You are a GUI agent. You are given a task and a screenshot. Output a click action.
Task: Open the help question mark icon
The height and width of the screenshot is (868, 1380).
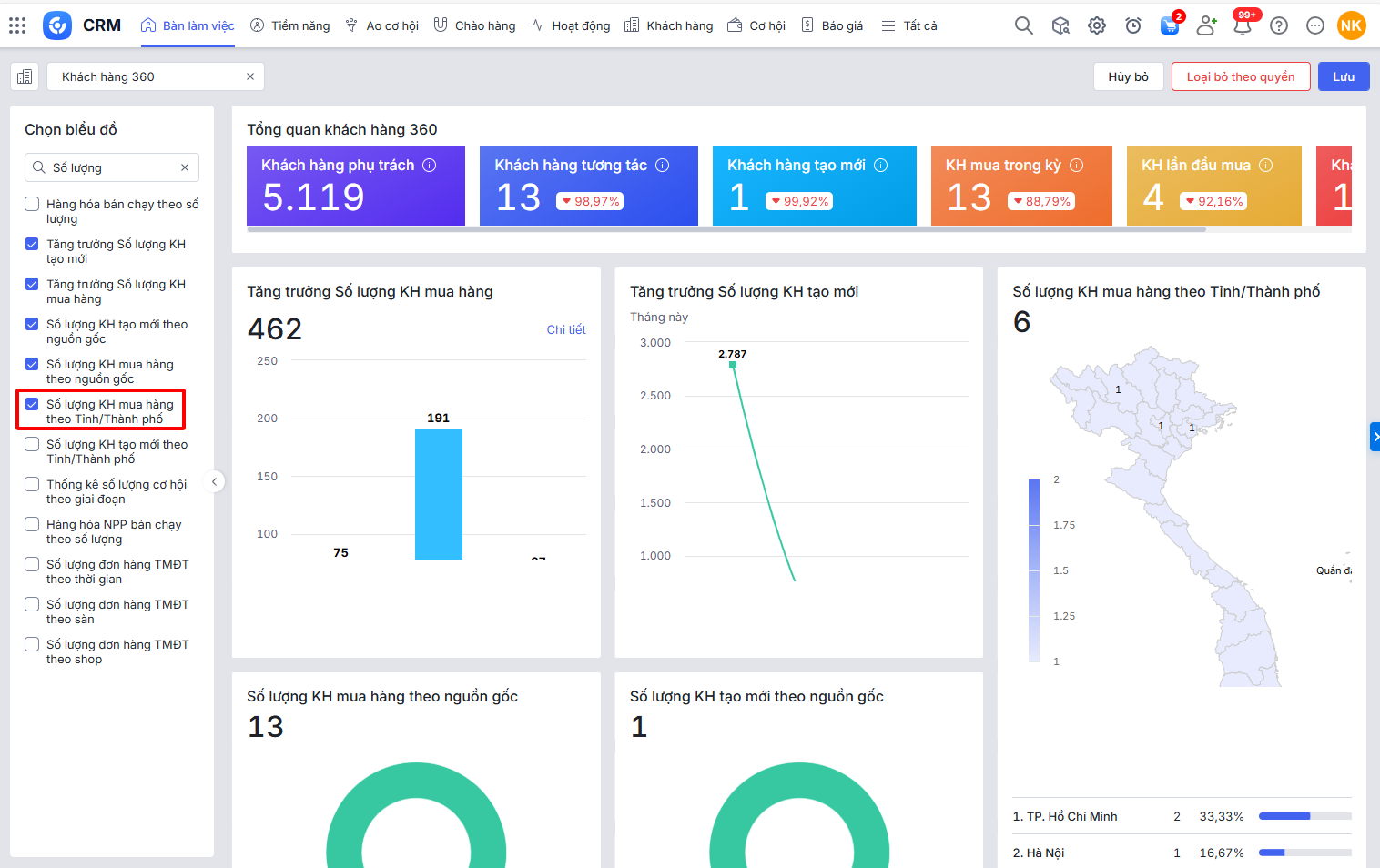1279,25
